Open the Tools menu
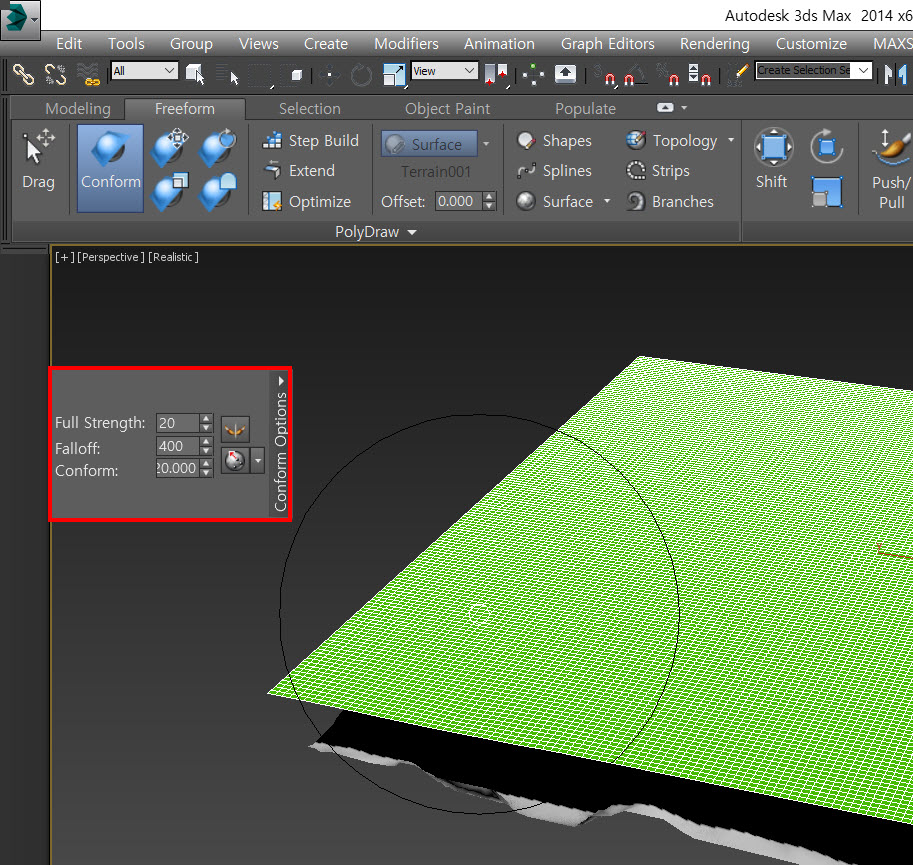The image size is (913, 865). [x=126, y=44]
